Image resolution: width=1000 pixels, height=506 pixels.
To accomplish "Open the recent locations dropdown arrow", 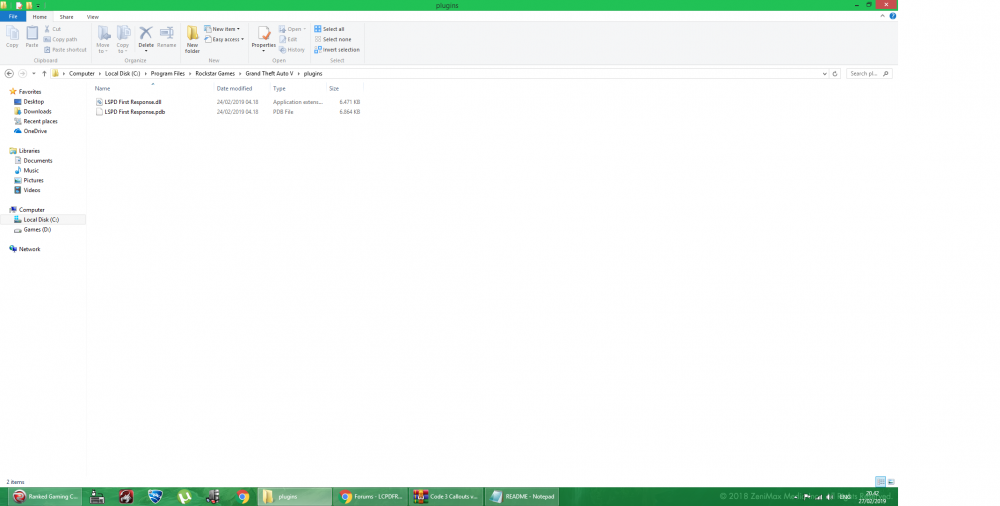I will pyautogui.click(x=34, y=73).
